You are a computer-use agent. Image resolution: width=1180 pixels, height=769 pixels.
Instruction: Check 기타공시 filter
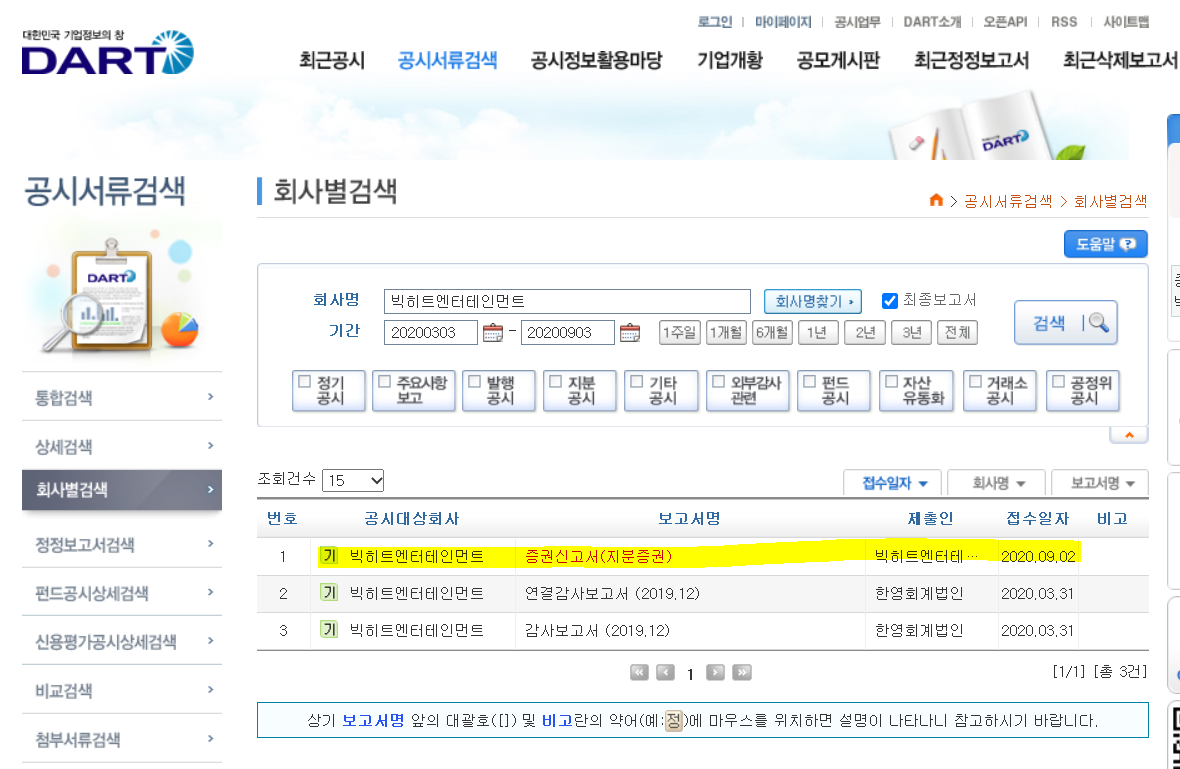(x=637, y=381)
